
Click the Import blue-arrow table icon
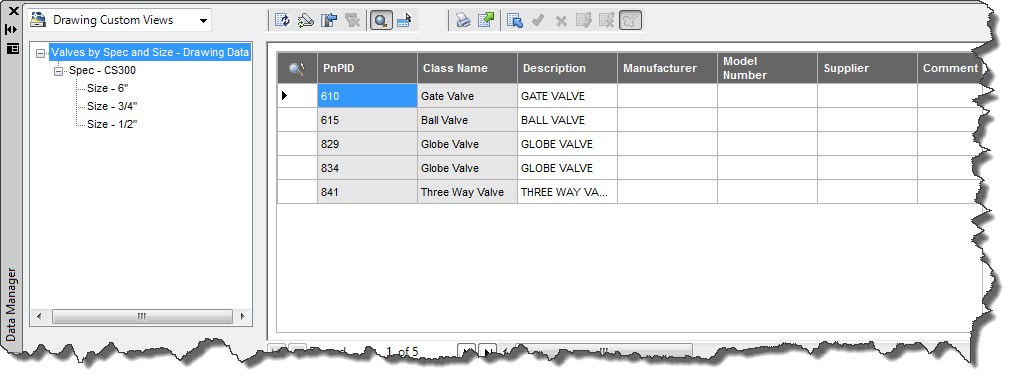point(514,21)
